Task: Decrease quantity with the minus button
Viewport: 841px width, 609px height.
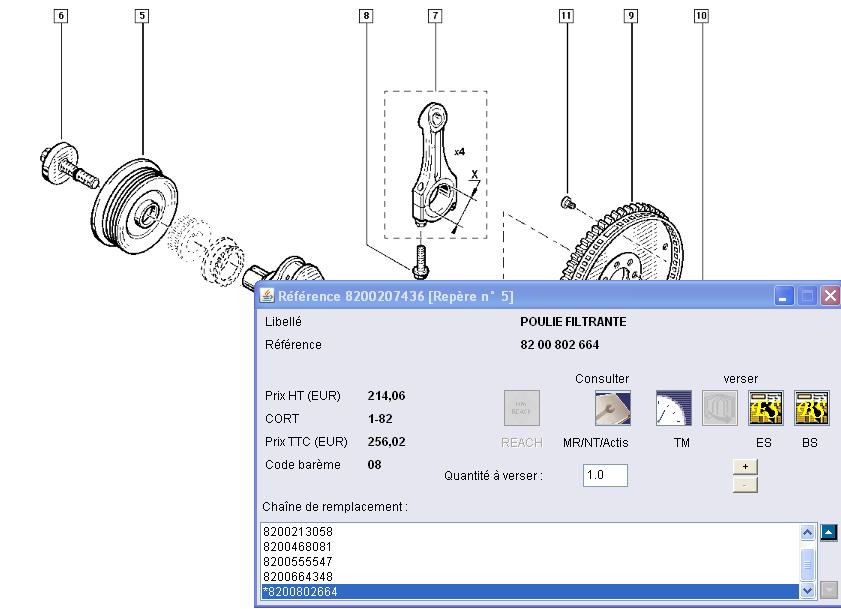Action: 745,484
